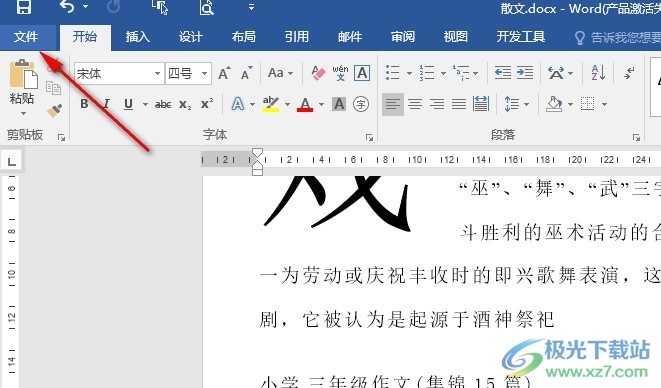This screenshot has width=661, height=388.
Task: Open the 审阅 ribbon tab
Action: click(x=403, y=37)
